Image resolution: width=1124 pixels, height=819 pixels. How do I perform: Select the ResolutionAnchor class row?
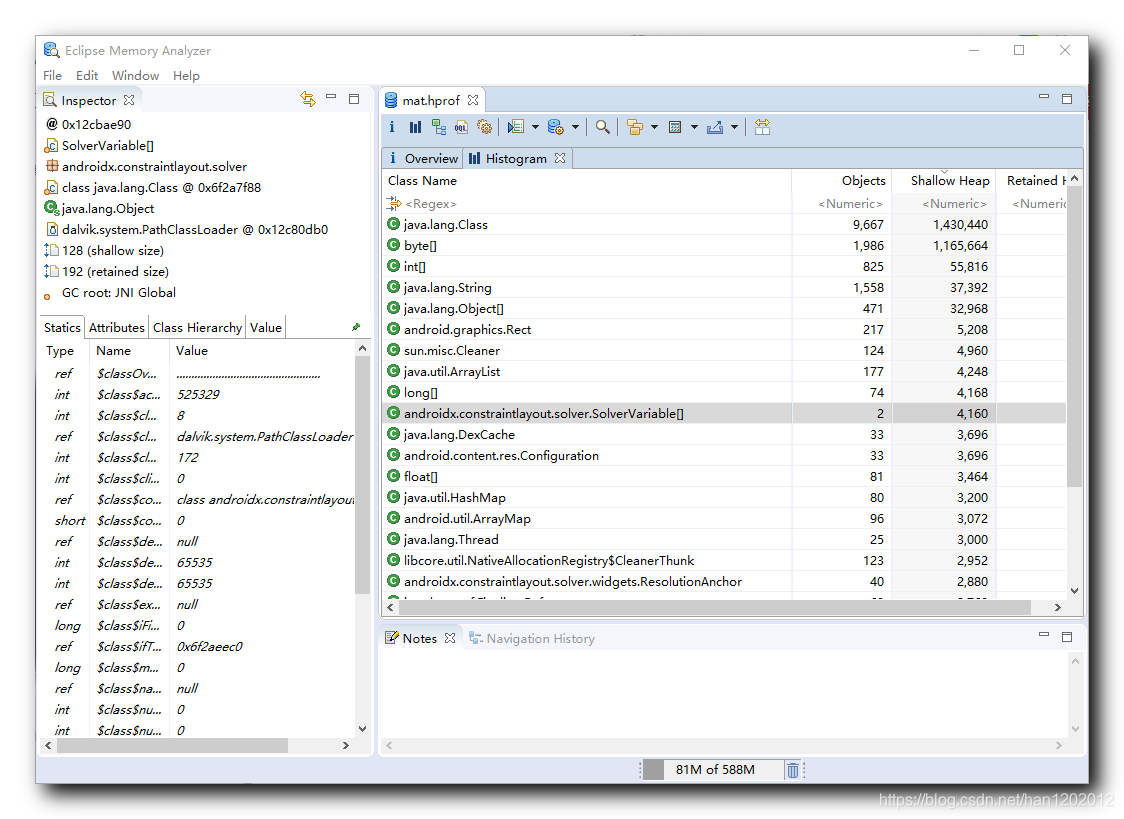click(724, 581)
